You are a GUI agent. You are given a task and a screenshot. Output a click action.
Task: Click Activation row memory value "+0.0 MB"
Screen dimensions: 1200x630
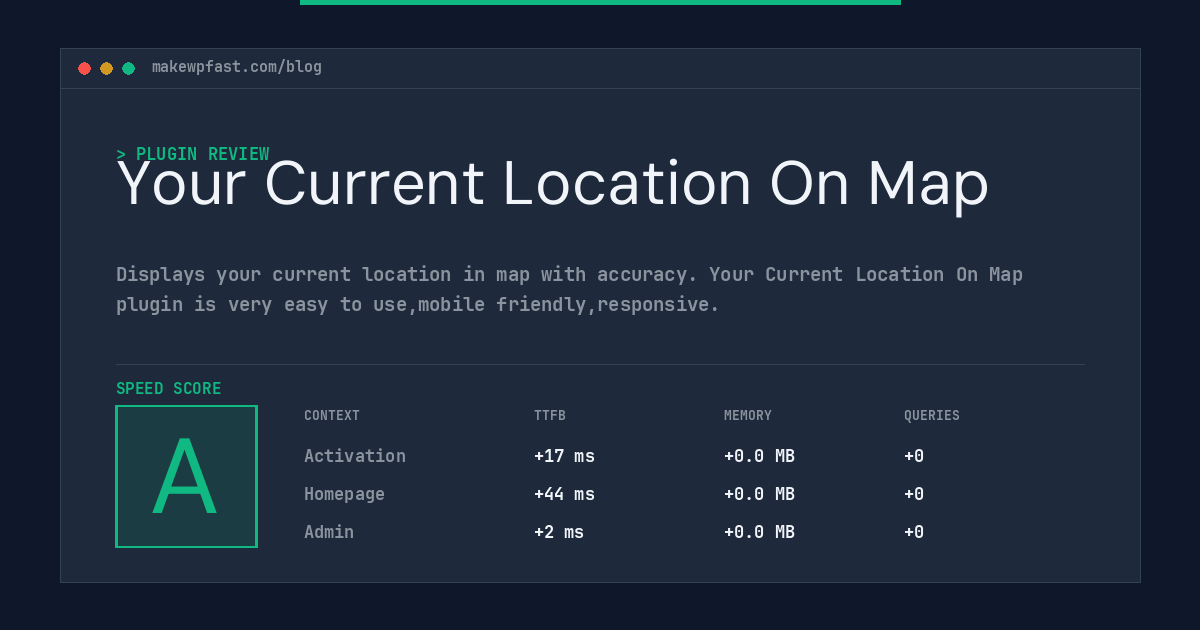click(759, 456)
